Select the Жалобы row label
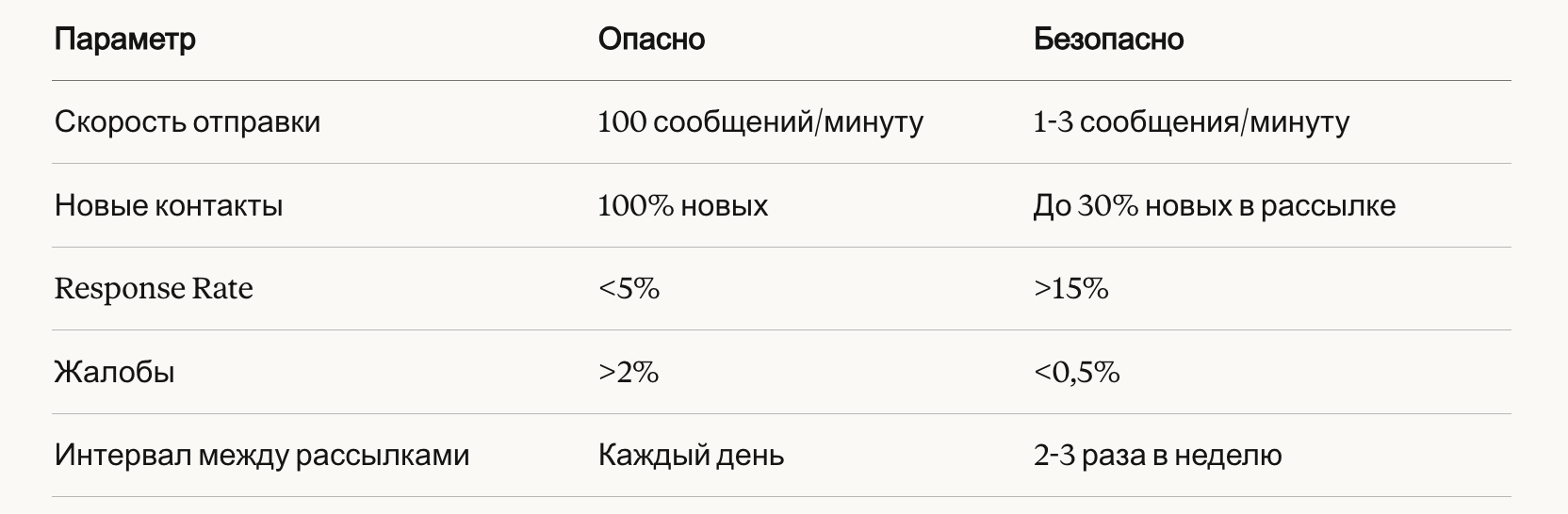The height and width of the screenshot is (514, 1568). [114, 372]
